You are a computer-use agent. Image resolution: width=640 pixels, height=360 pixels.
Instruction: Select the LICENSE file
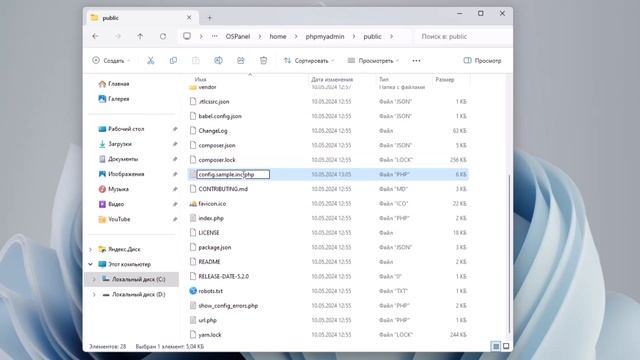click(x=209, y=233)
